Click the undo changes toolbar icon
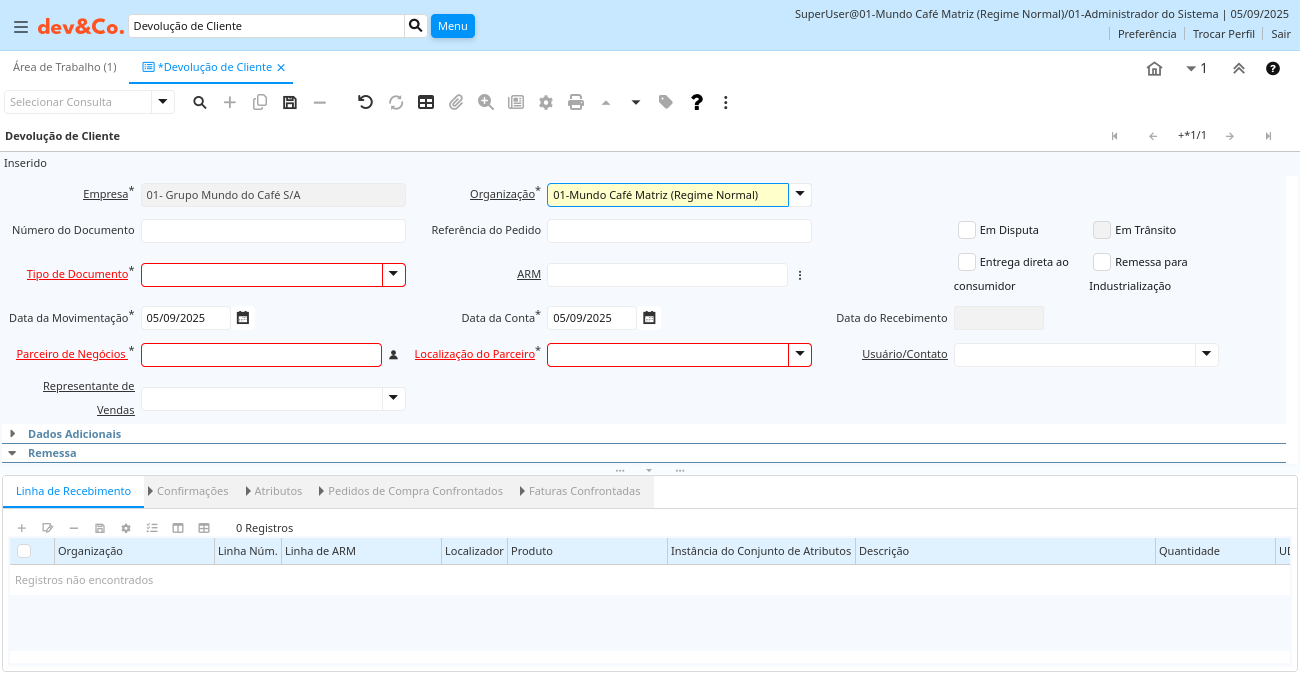The width and height of the screenshot is (1300, 674). tap(365, 102)
